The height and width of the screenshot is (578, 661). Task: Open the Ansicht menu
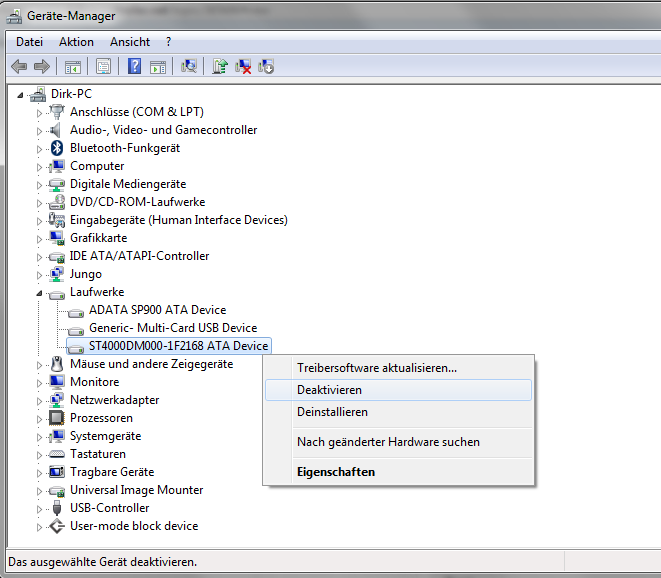pos(130,42)
